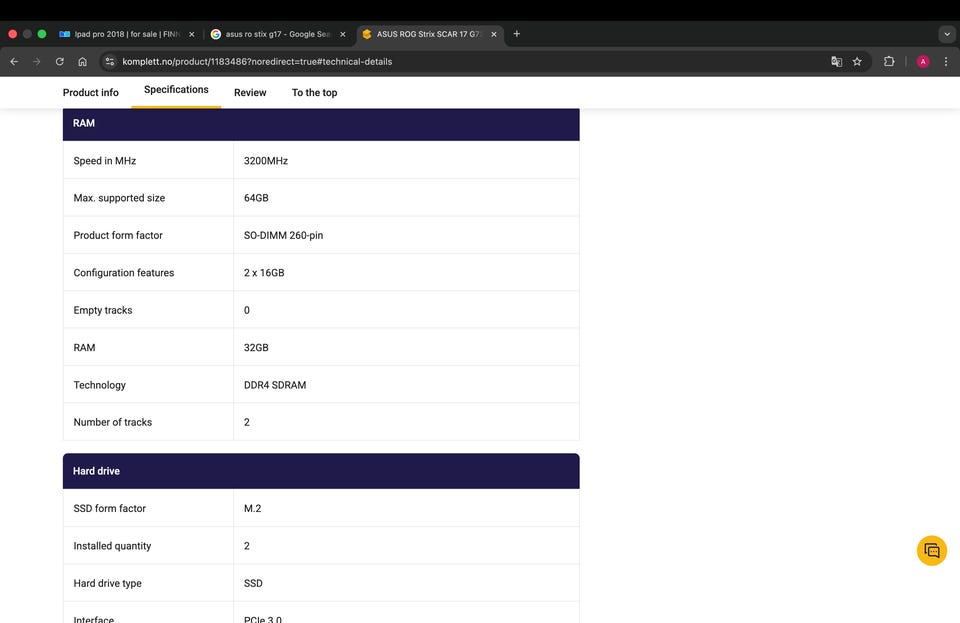Translate this page icon

tap(836, 61)
